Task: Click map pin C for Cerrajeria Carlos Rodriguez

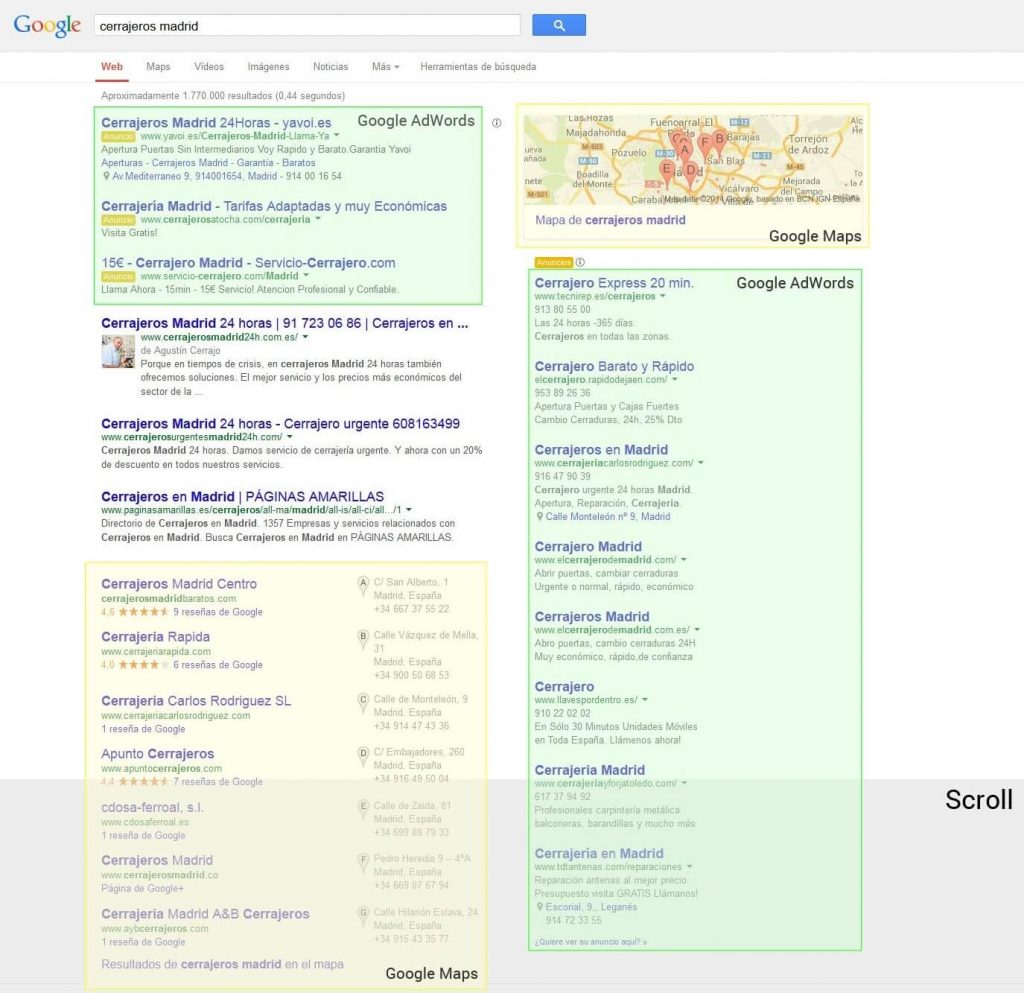Action: [x=363, y=702]
